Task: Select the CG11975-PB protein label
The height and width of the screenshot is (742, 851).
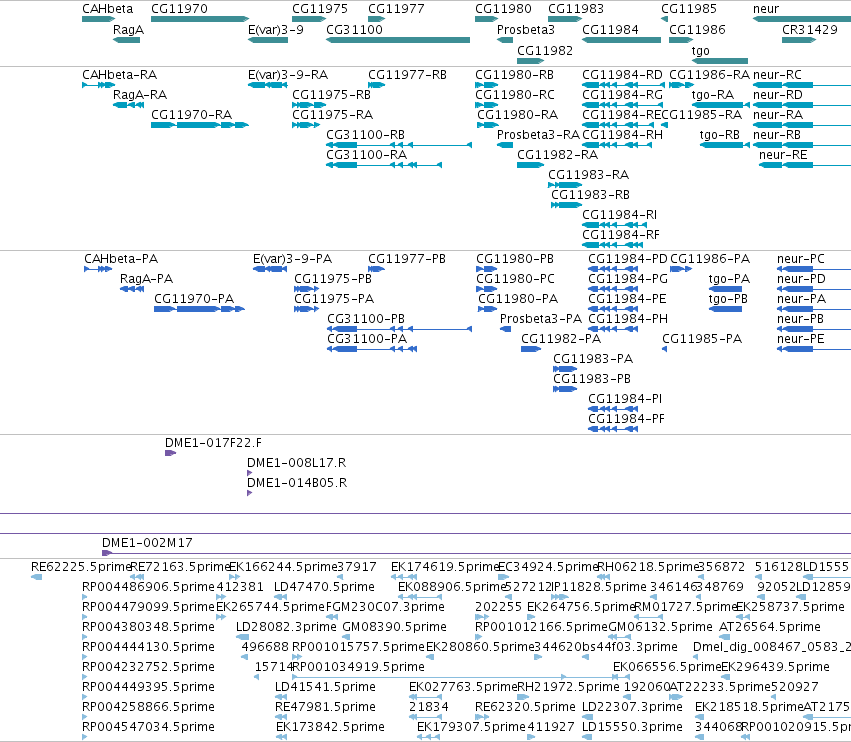Action: [x=333, y=279]
